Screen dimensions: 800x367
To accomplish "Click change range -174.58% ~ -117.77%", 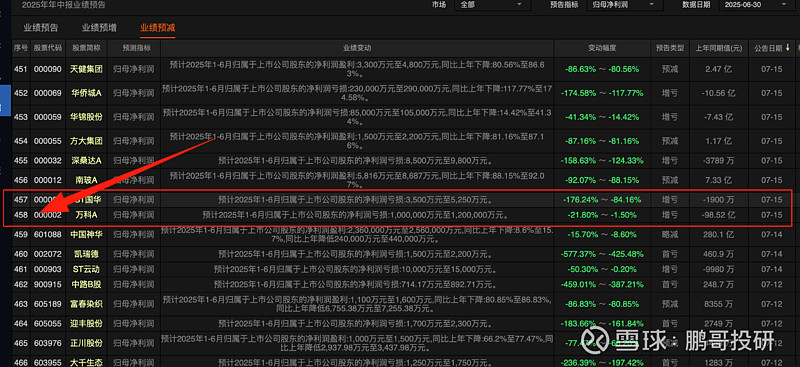I will click(602, 93).
